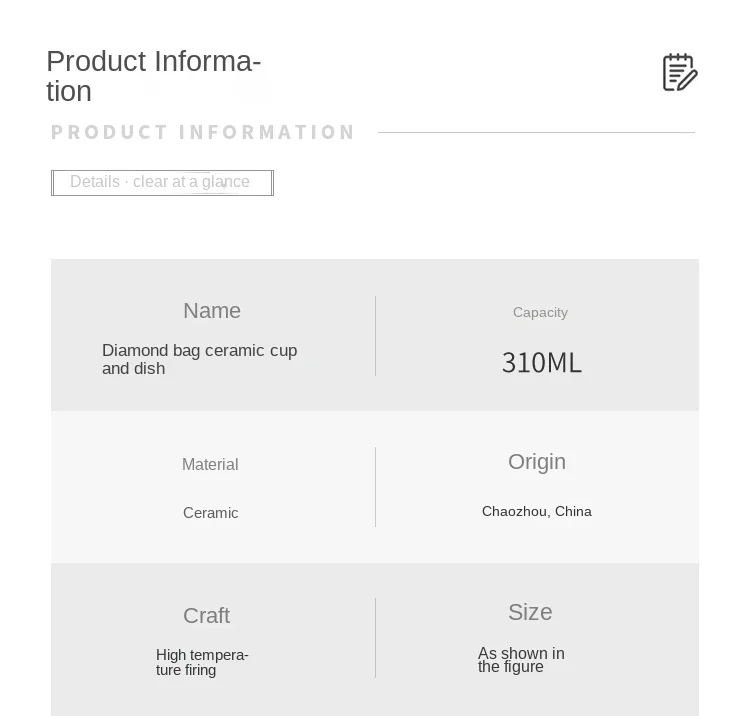Select the 'Size' label
750x716 pixels.
pyautogui.click(x=530, y=612)
